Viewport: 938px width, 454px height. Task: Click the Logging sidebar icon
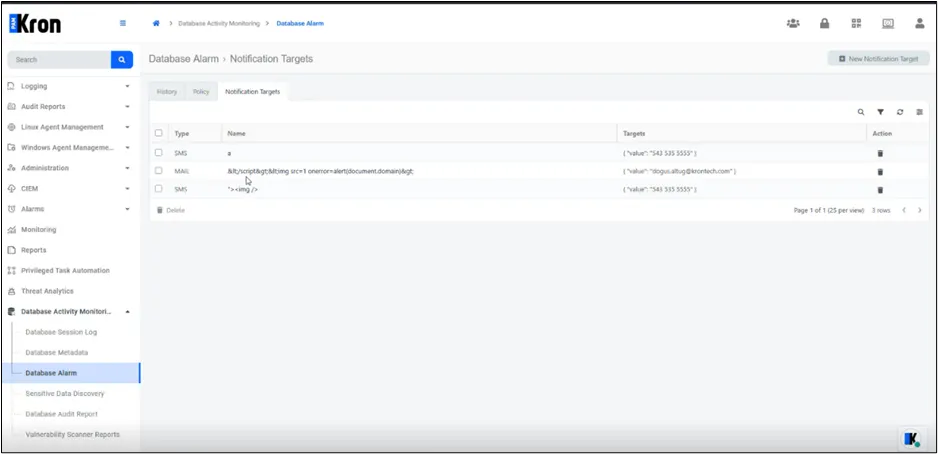pyautogui.click(x=11, y=86)
